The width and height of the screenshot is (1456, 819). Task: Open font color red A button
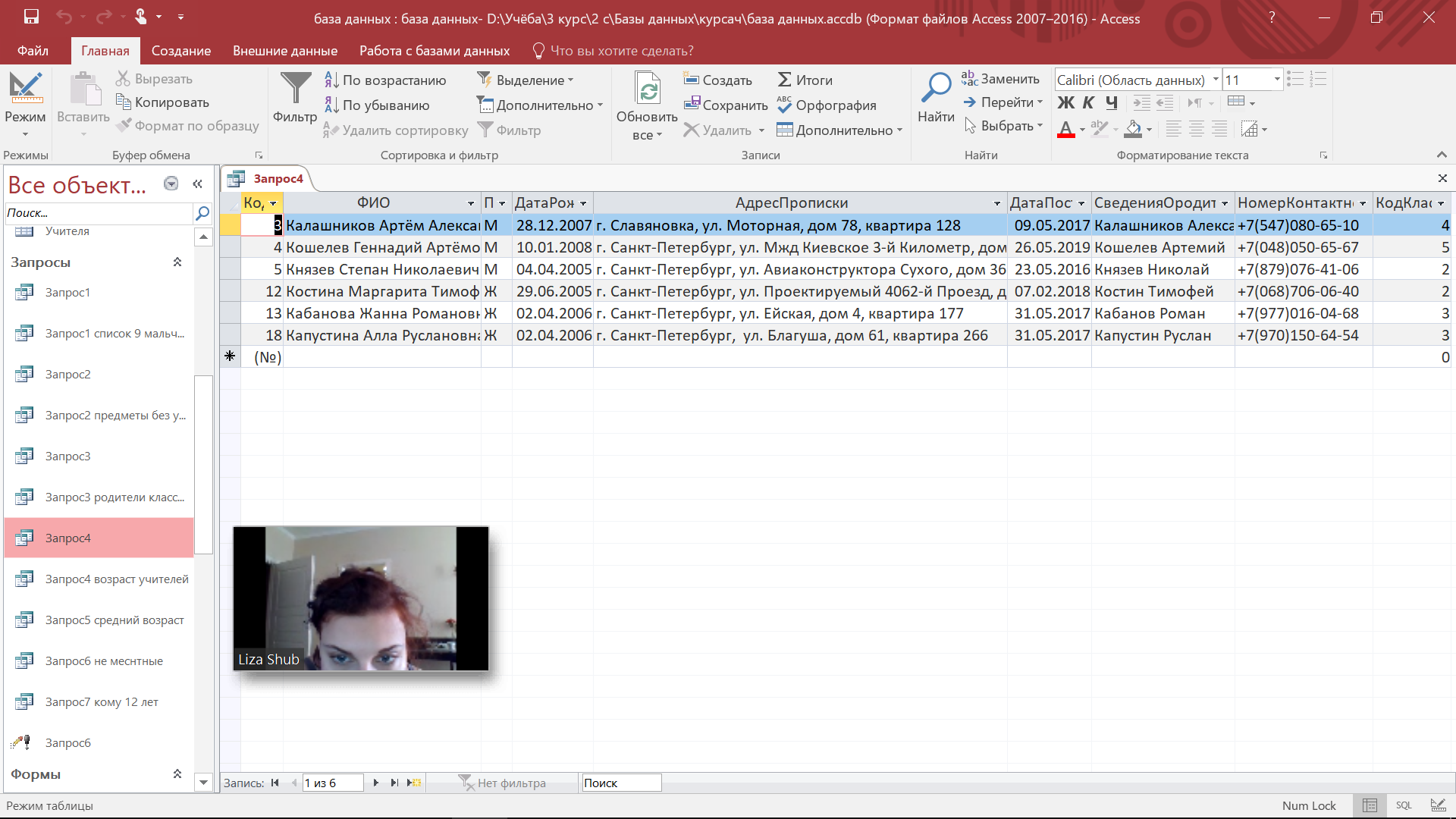coord(1066,129)
